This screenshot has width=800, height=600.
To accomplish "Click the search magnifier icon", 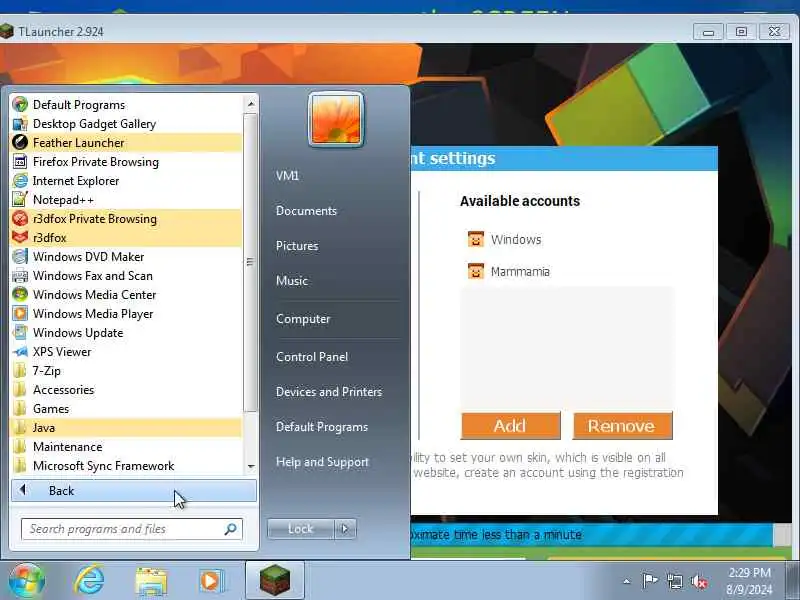I will (231, 529).
